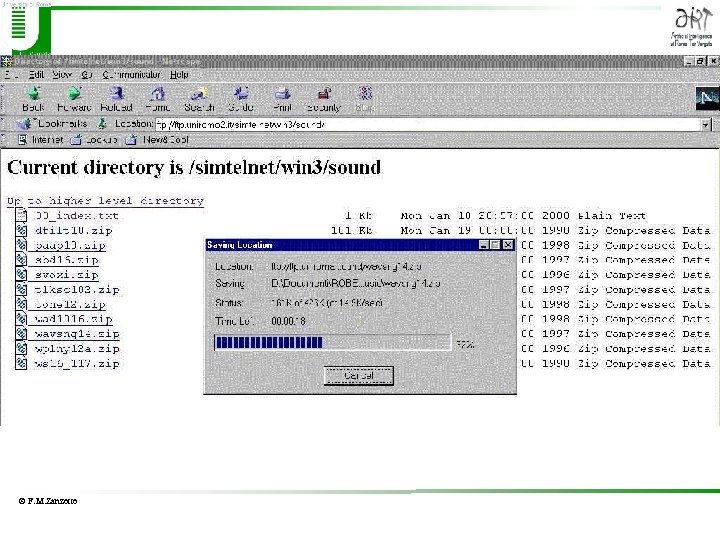
Task: Click the "101 Kb" size of dtilt10.zip
Action: point(352,230)
